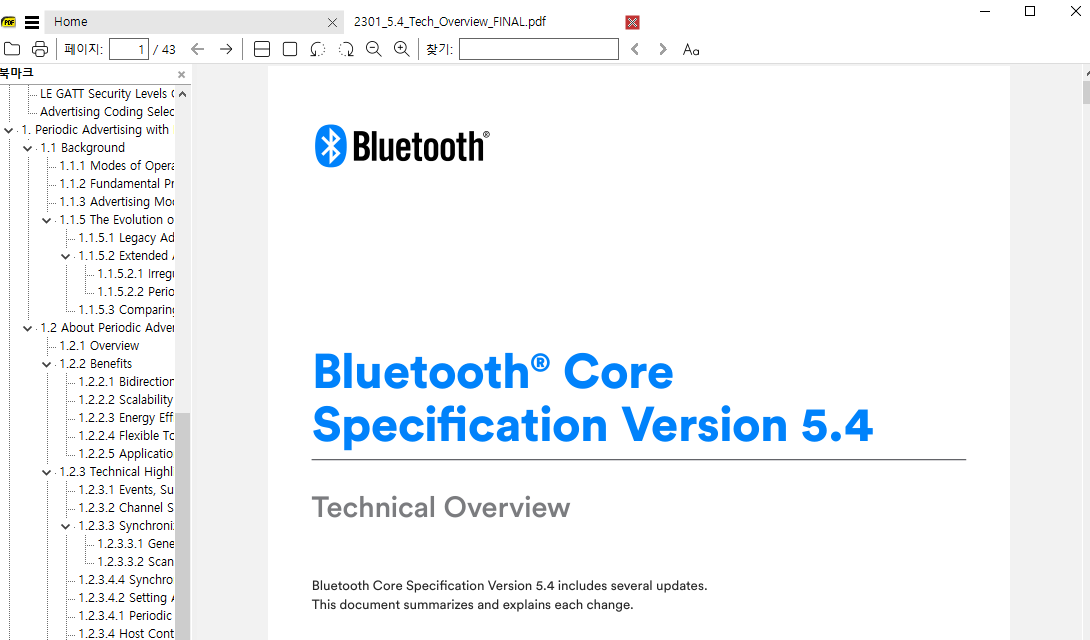
Task: Open bookmark 1.2.2.4 Flexible
Action: (x=126, y=436)
